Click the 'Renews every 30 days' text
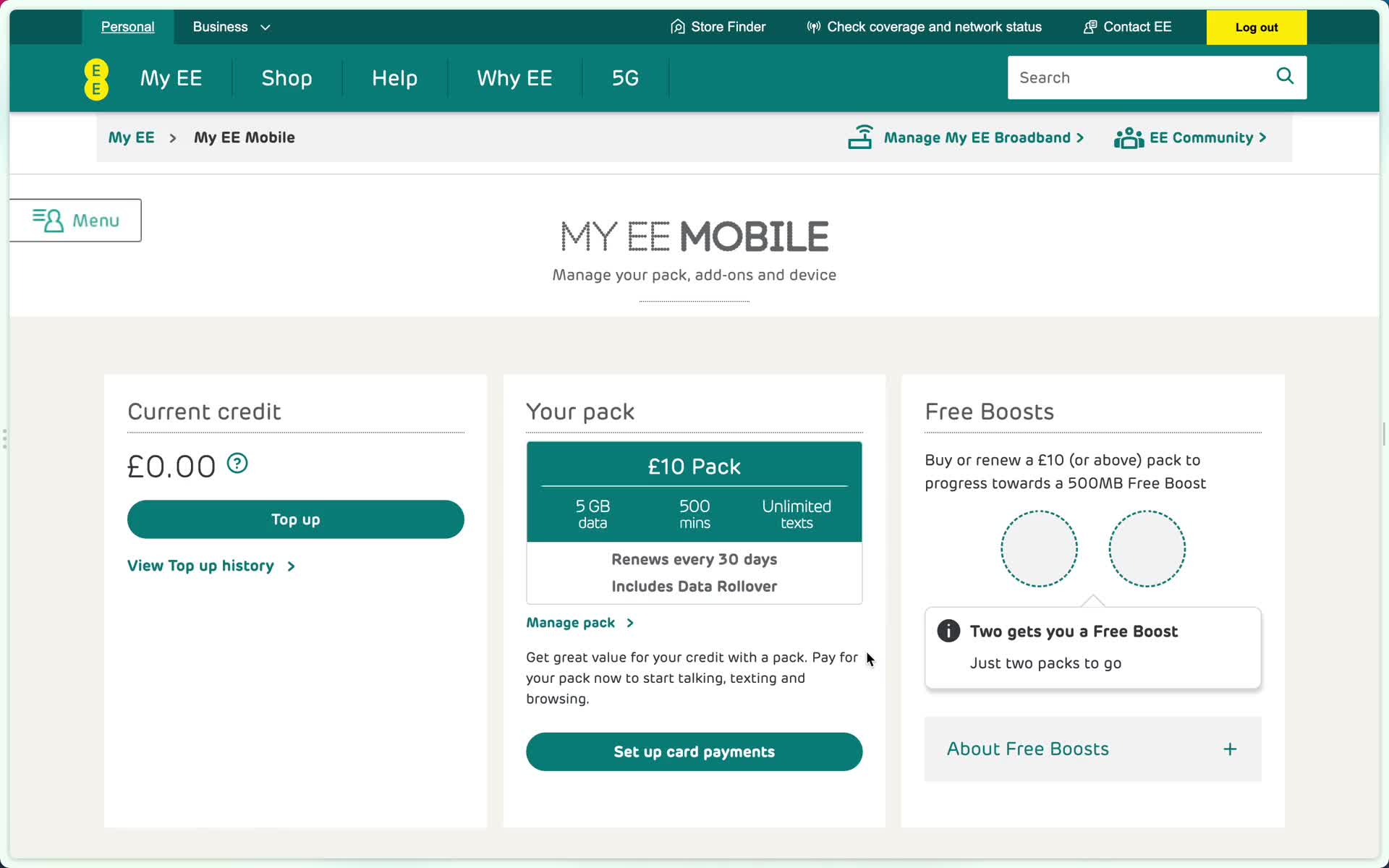This screenshot has width=1389, height=868. [694, 559]
